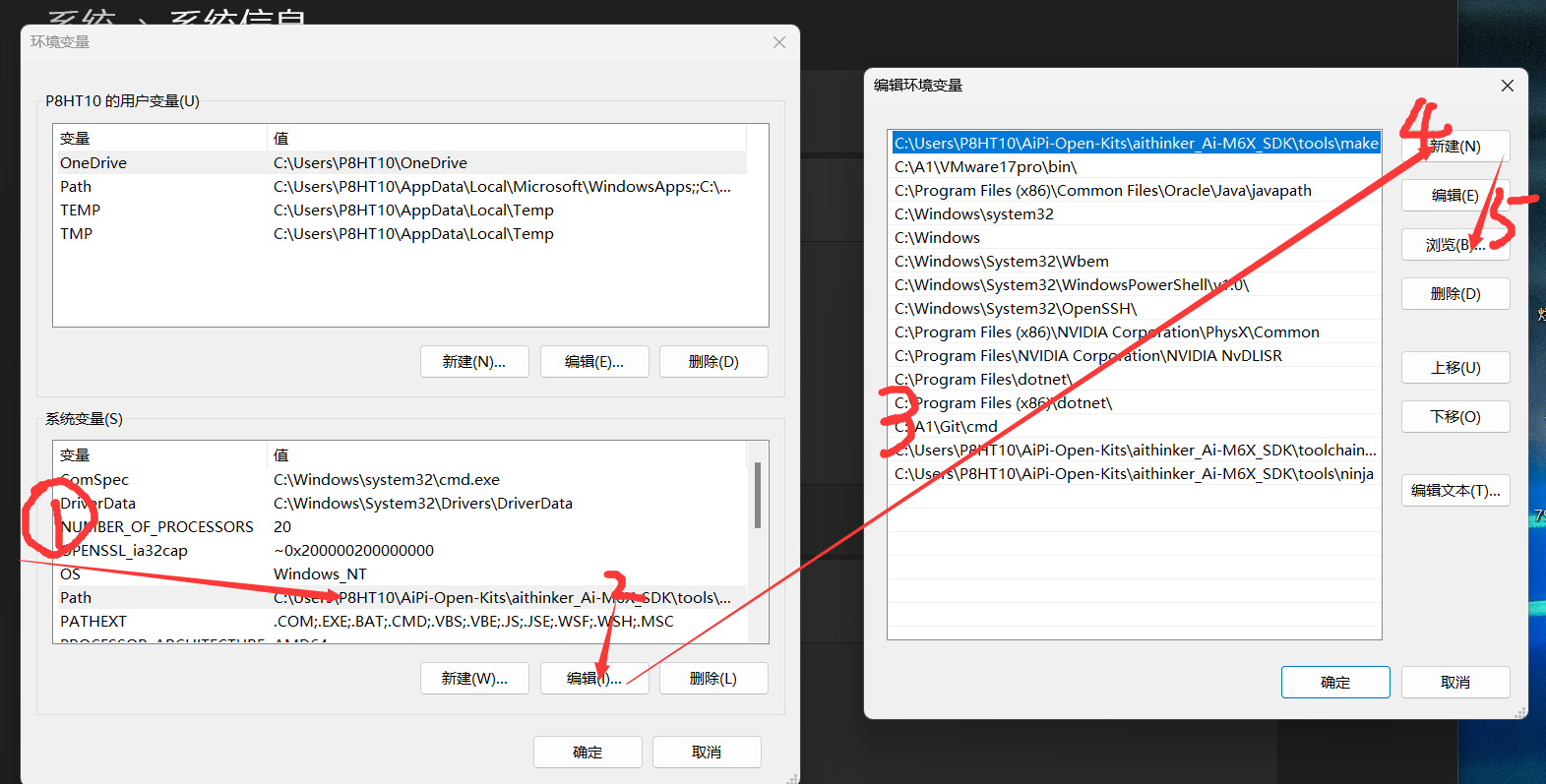Click 删除(D) under user variables
This screenshot has width=1546, height=784.
(x=713, y=361)
